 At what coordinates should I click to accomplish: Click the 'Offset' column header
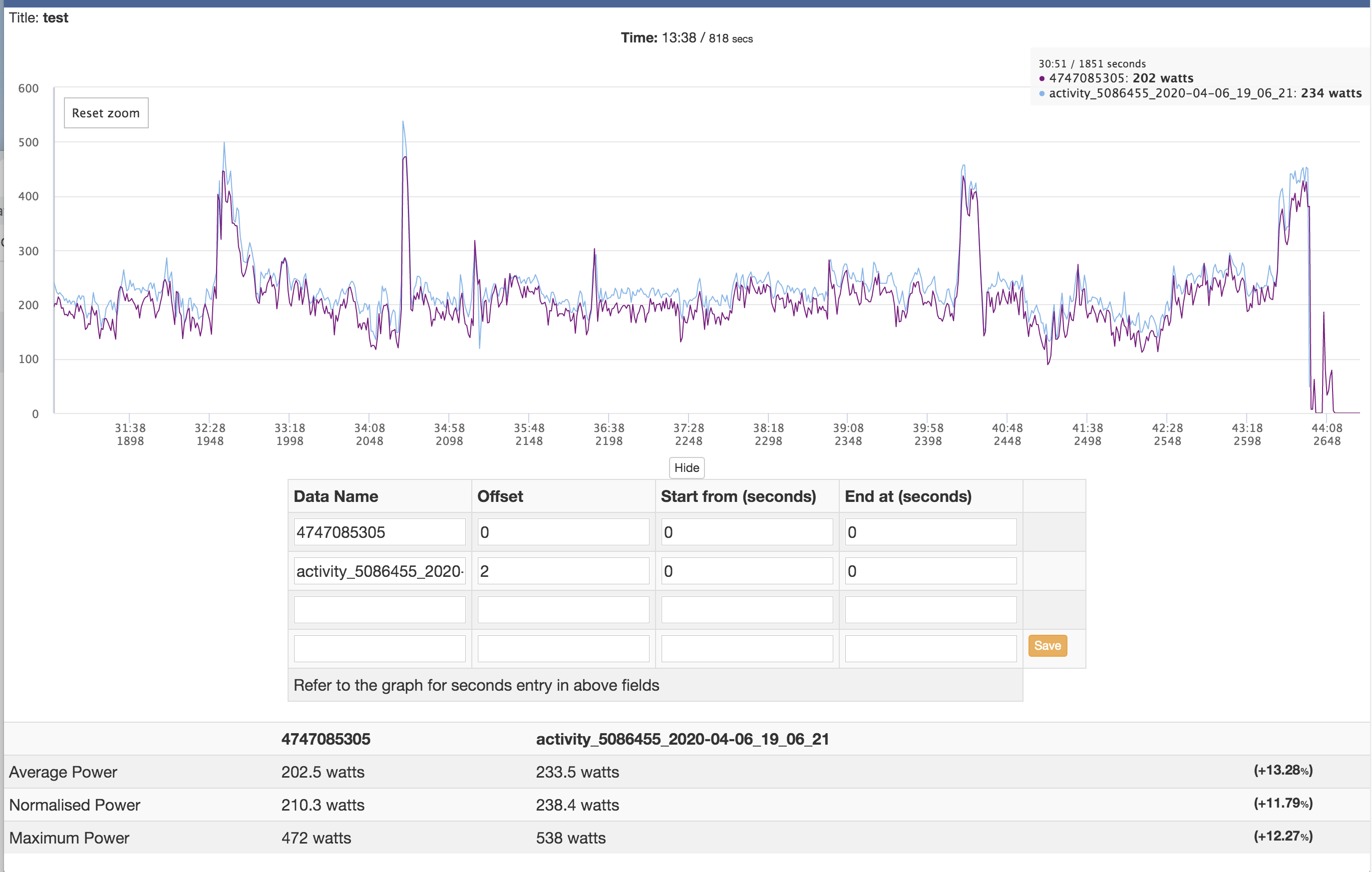[x=500, y=496]
